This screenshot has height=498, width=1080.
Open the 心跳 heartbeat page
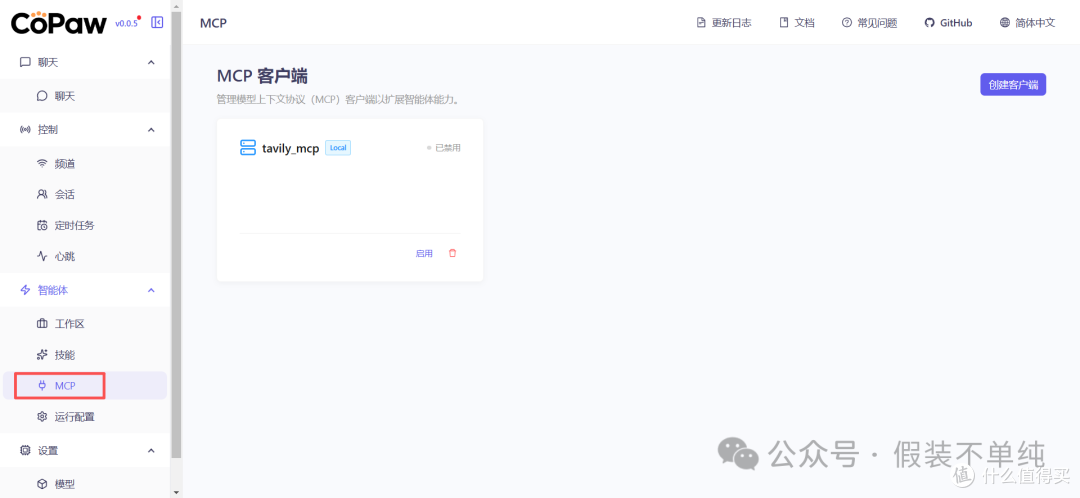(x=85, y=256)
